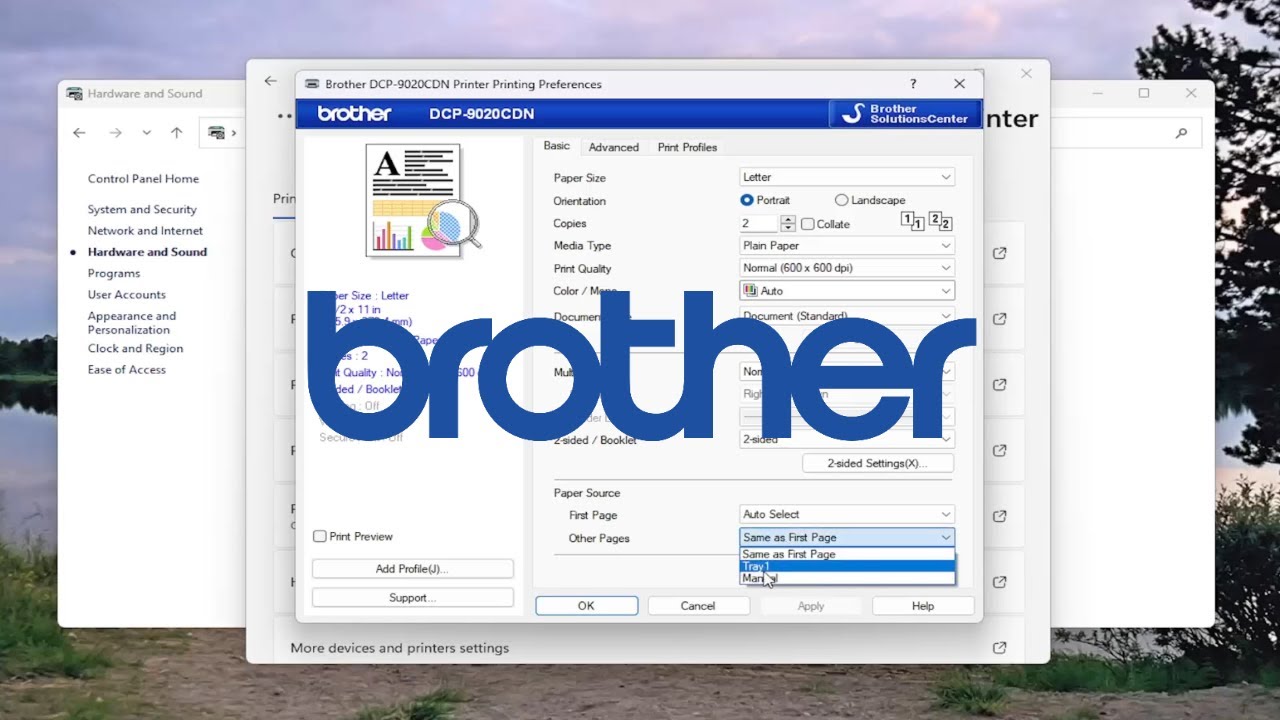
Task: Click the collate order illustration icon
Action: (x=926, y=222)
